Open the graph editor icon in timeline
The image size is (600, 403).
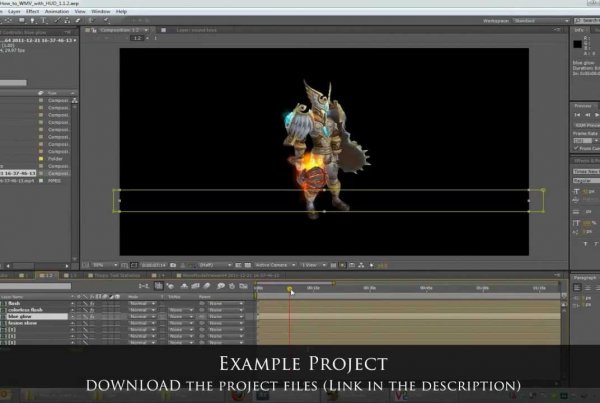click(x=243, y=286)
